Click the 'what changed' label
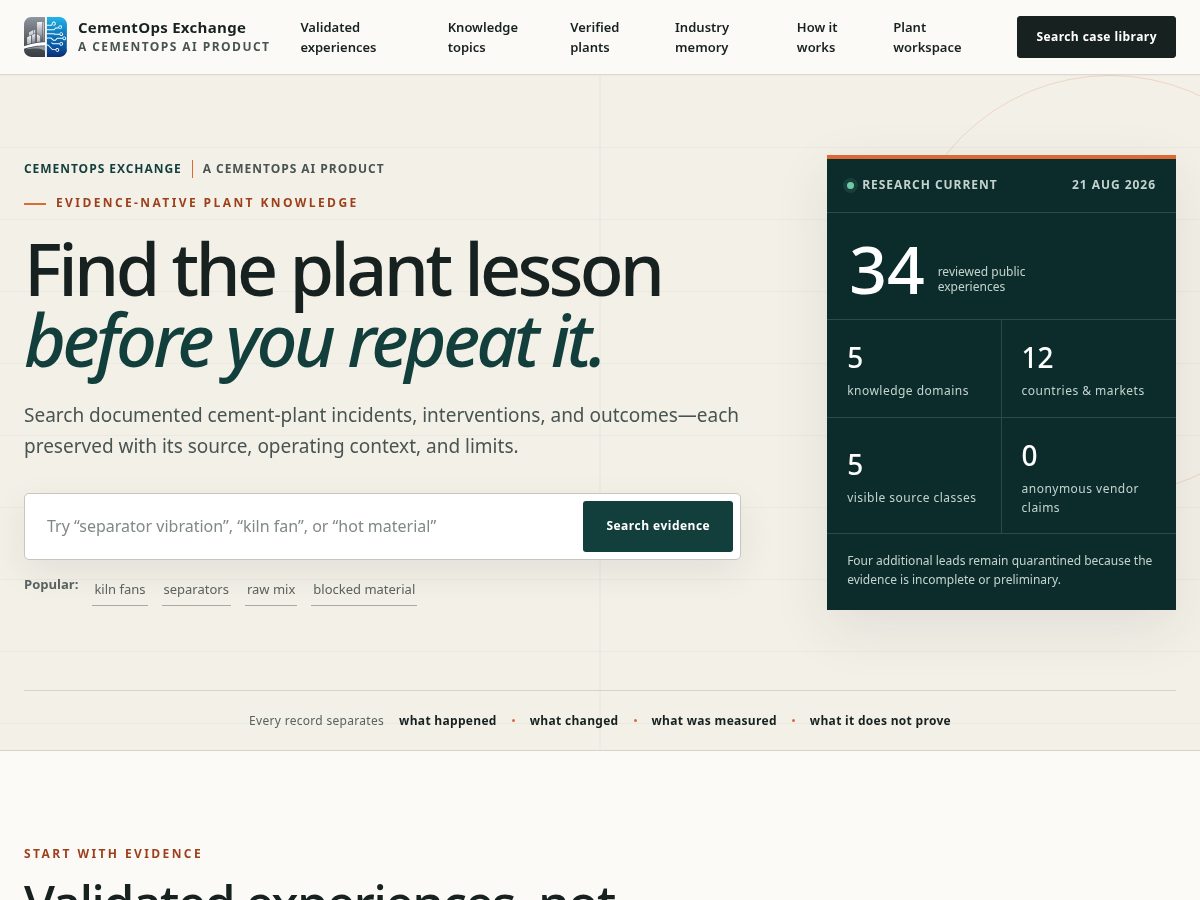 [574, 721]
